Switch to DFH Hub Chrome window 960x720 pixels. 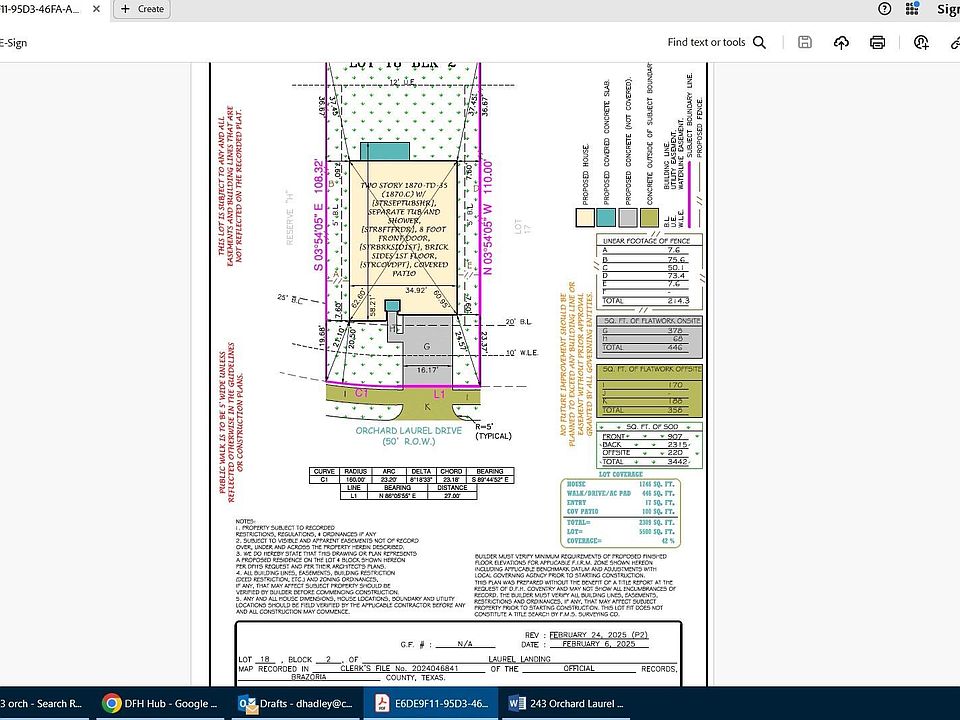[159, 703]
